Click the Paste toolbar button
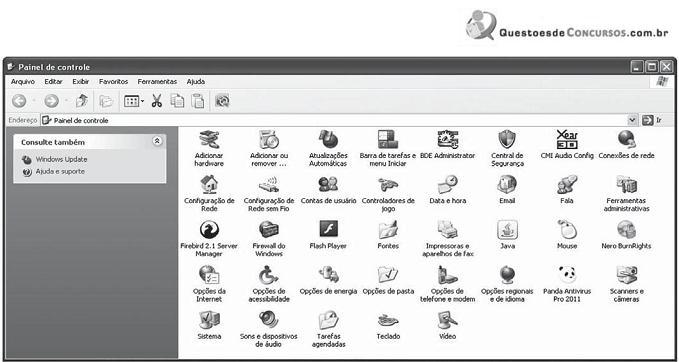Screen dimensions: 679x362 [x=197, y=101]
